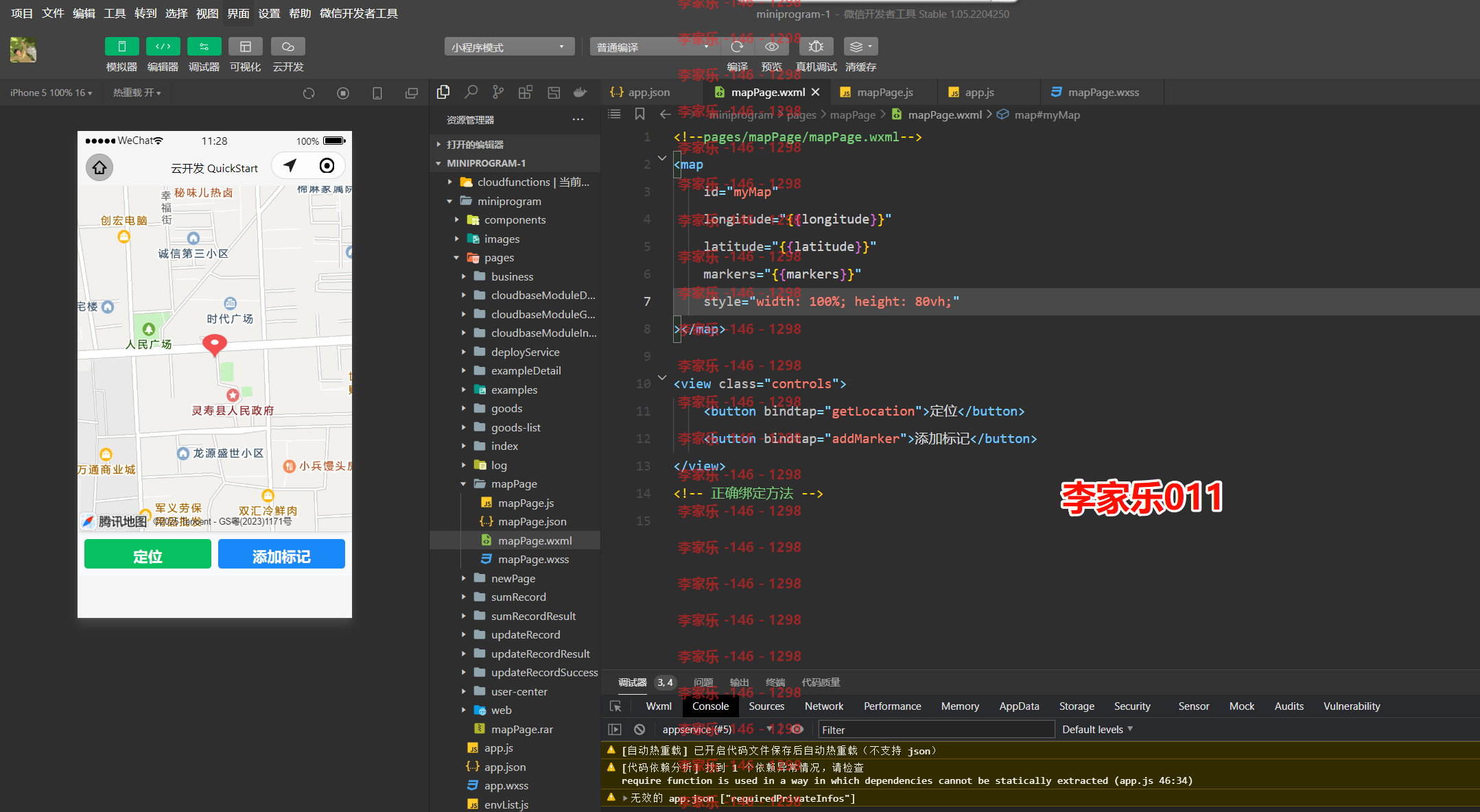Switch to the Network devtools tab

tap(824, 706)
